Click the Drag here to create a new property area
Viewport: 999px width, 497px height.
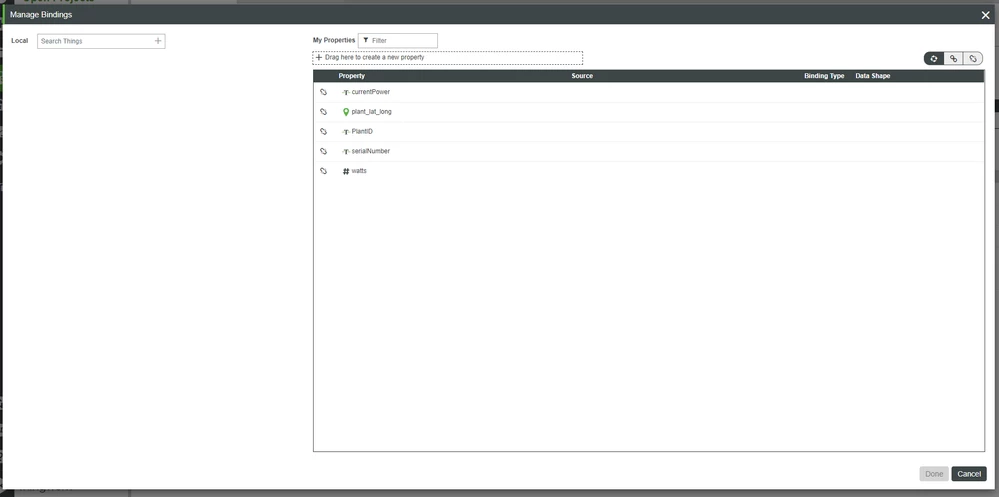pos(447,57)
